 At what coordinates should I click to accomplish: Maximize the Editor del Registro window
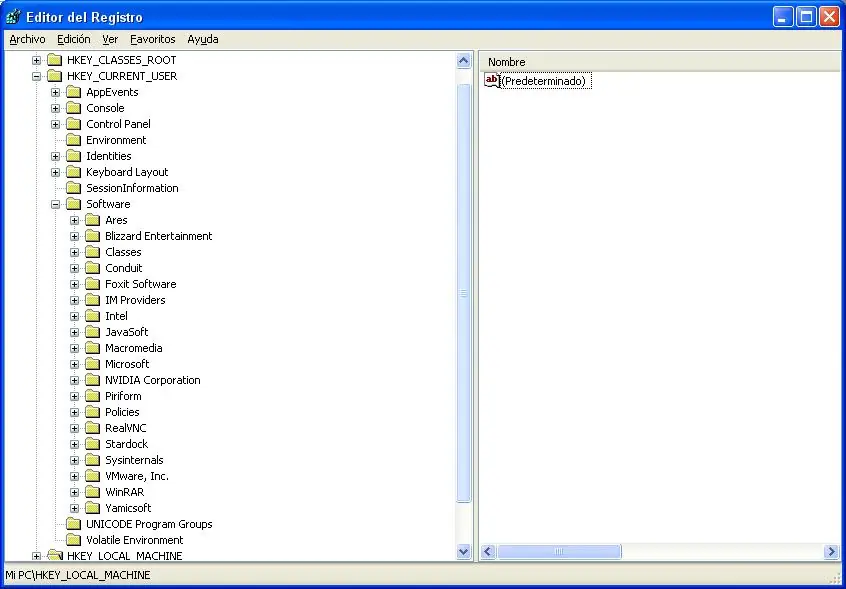pos(807,17)
